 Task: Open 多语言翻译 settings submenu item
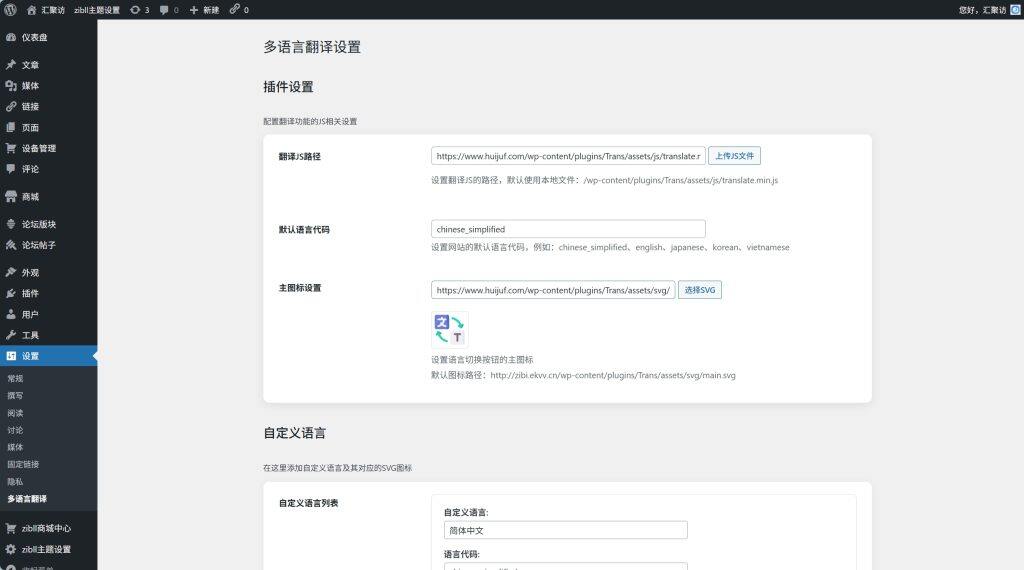[x=27, y=499]
